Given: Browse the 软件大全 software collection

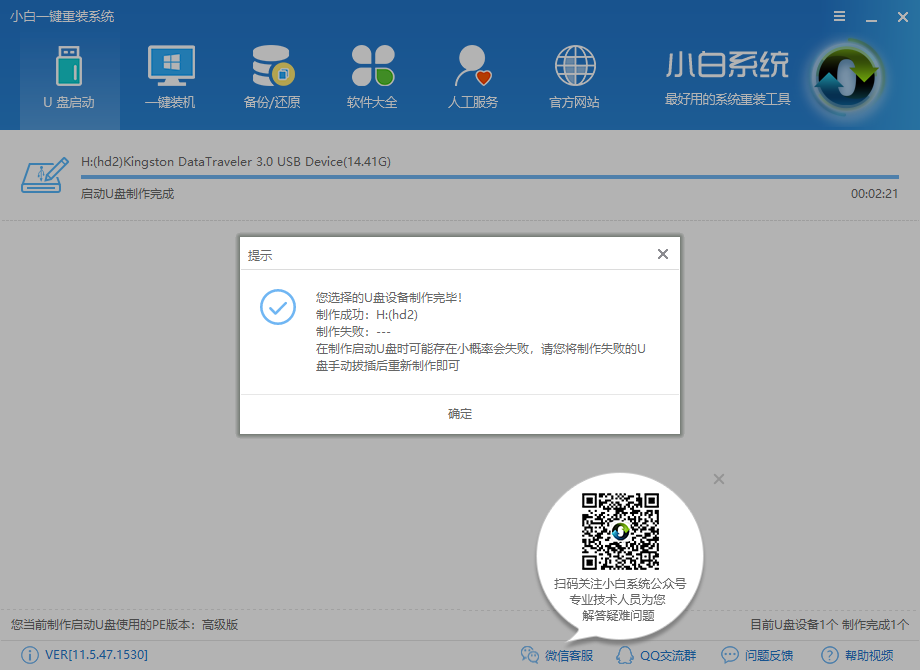Looking at the screenshot, I should tap(372, 76).
